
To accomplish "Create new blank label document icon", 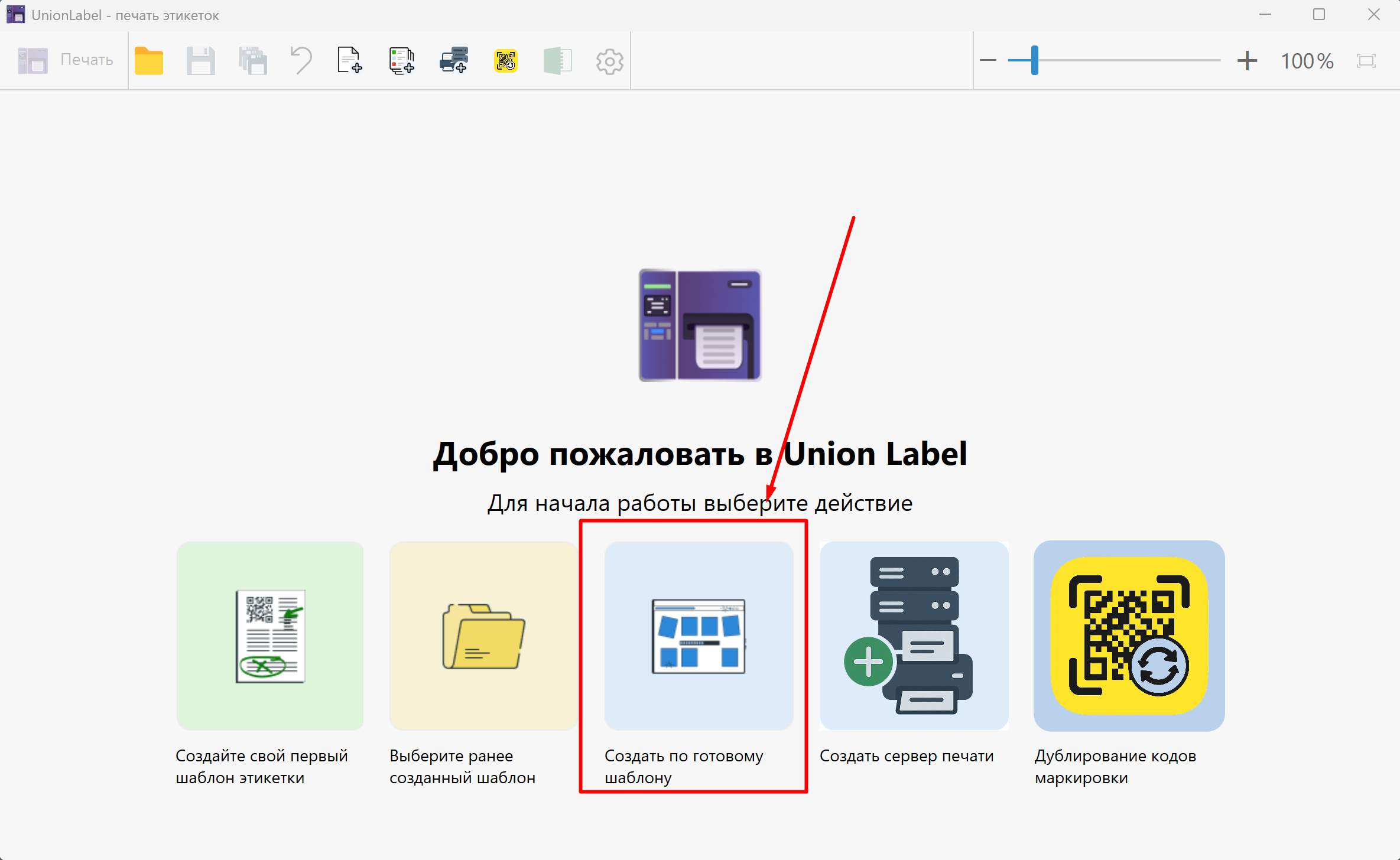I will coord(350,61).
